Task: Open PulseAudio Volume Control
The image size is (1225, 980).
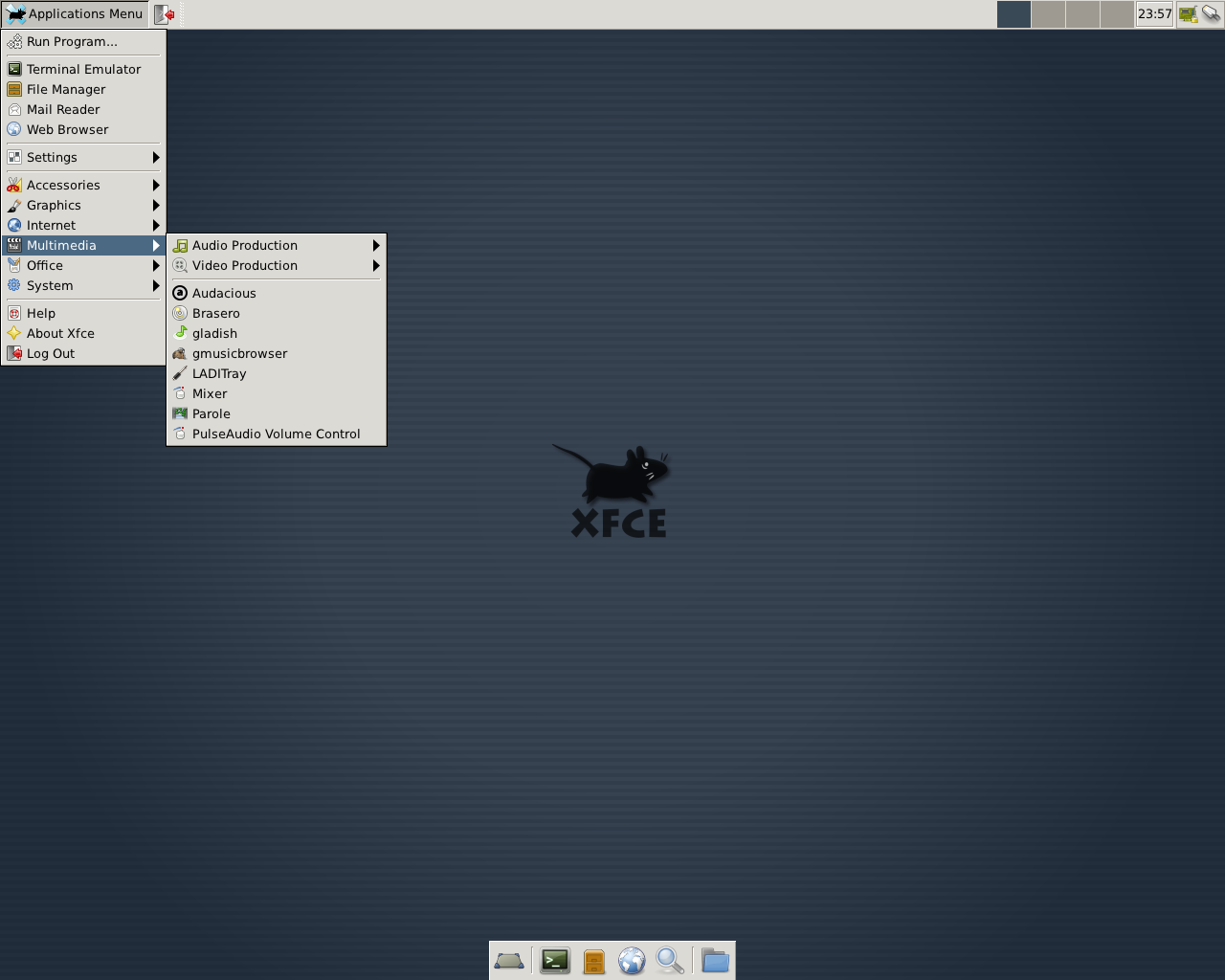Action: [277, 434]
